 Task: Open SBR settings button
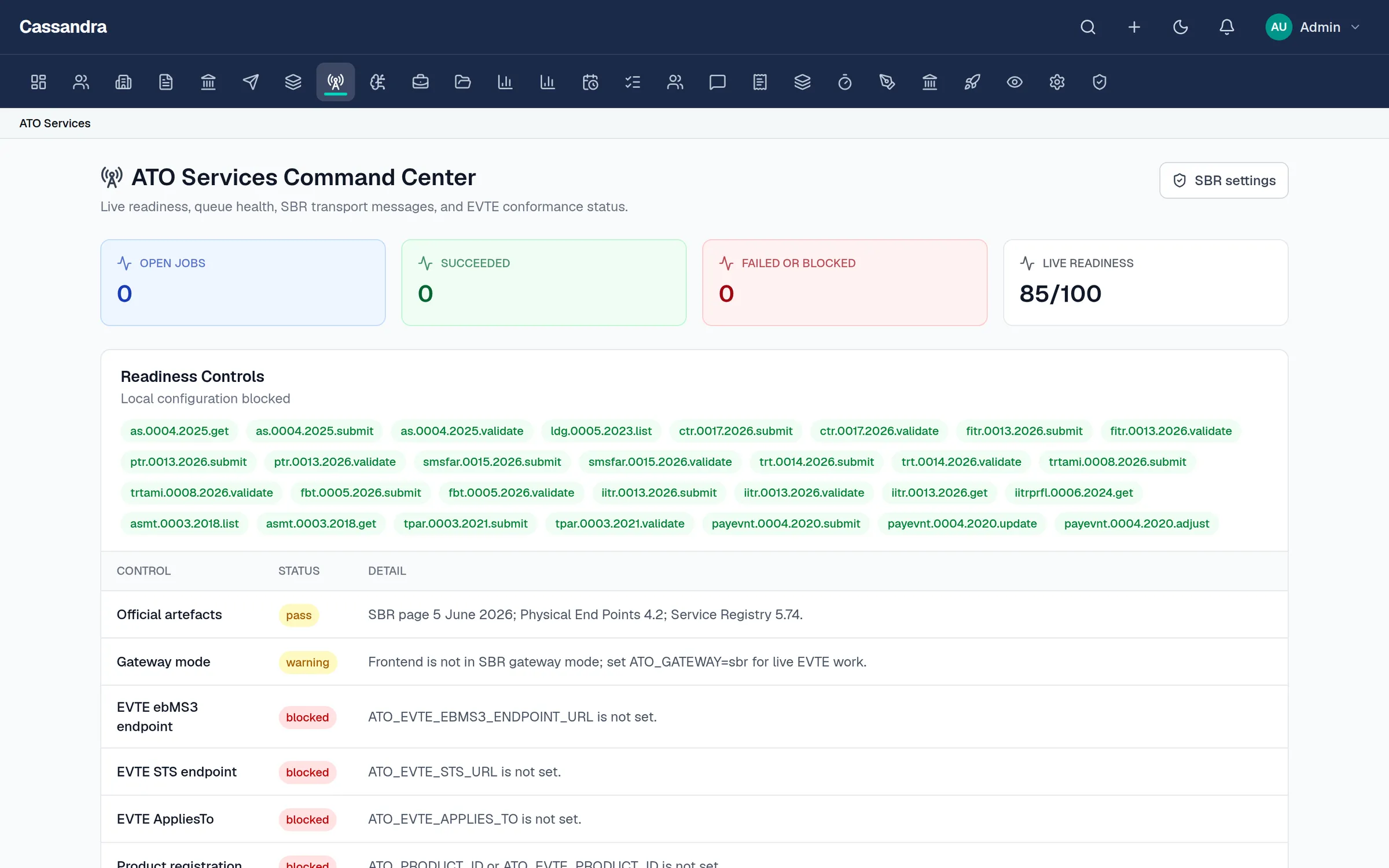pos(1223,181)
